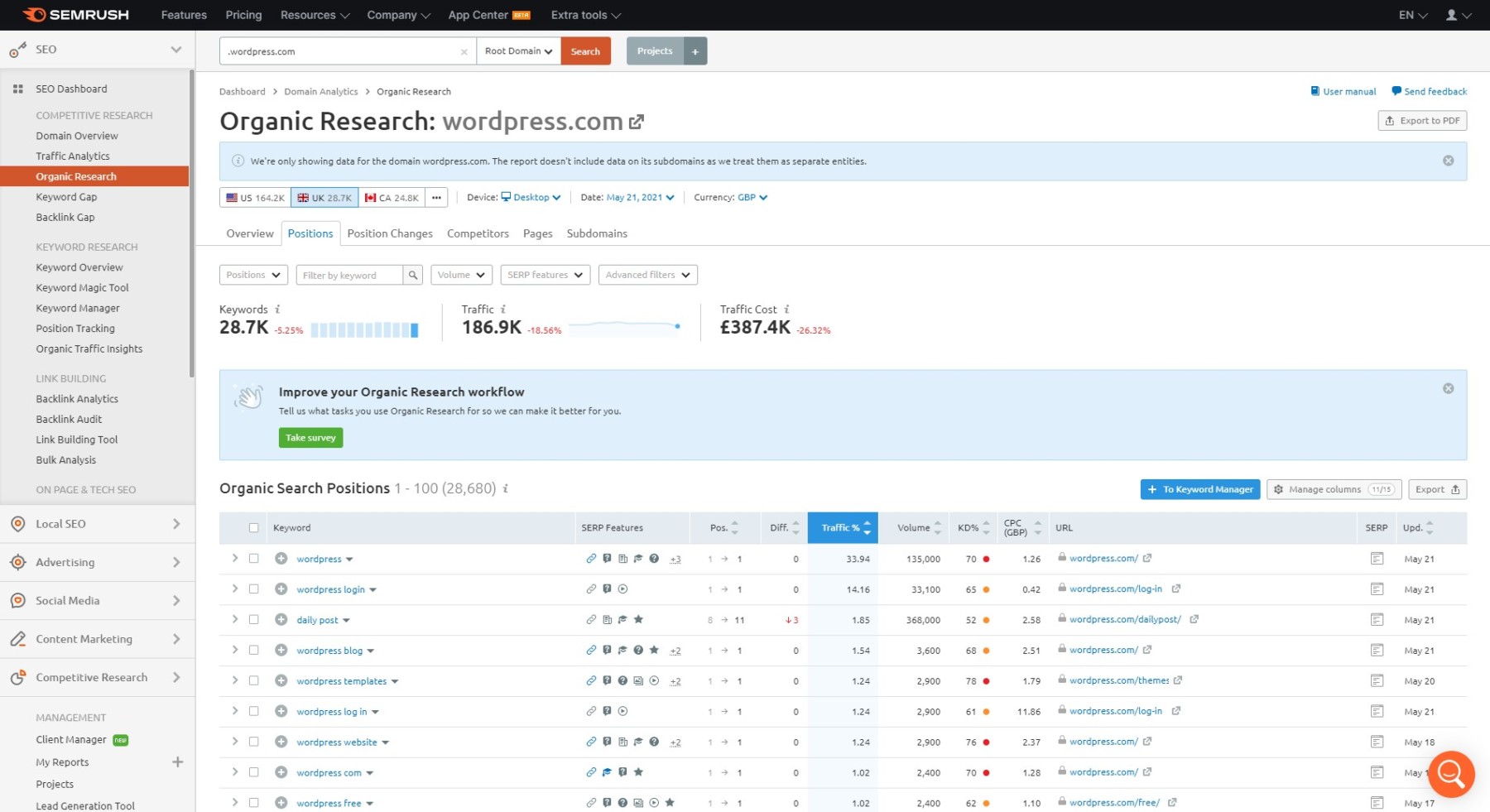Check the 'wordpress com' row checkbox

pos(254,773)
